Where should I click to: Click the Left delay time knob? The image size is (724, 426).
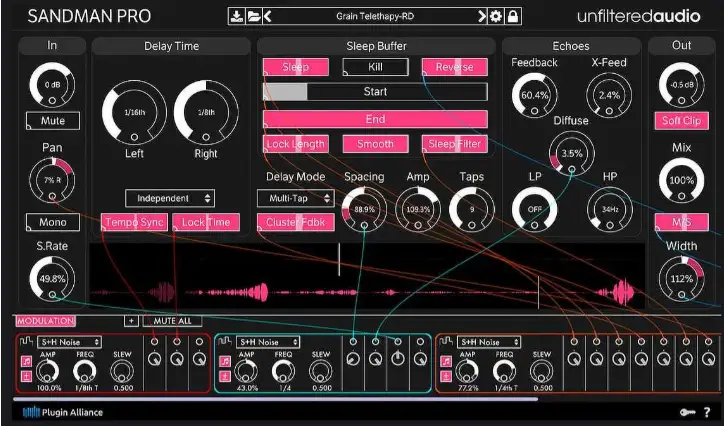[134, 112]
